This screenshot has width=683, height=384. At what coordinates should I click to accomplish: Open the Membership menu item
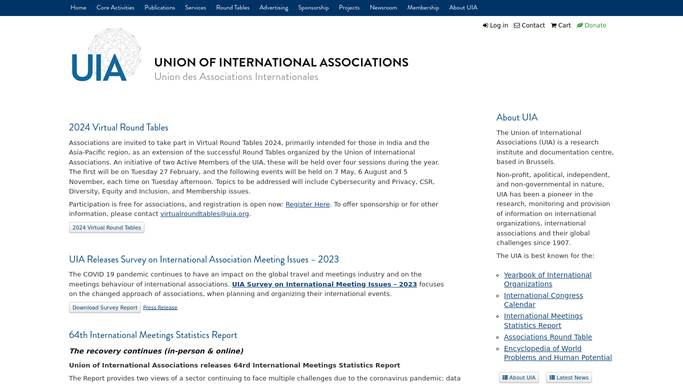pos(423,8)
